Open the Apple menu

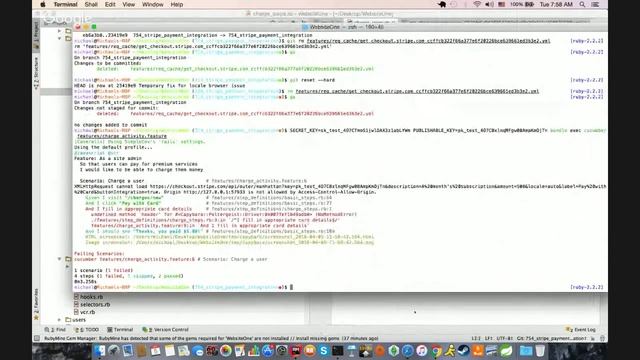pos(43,4)
